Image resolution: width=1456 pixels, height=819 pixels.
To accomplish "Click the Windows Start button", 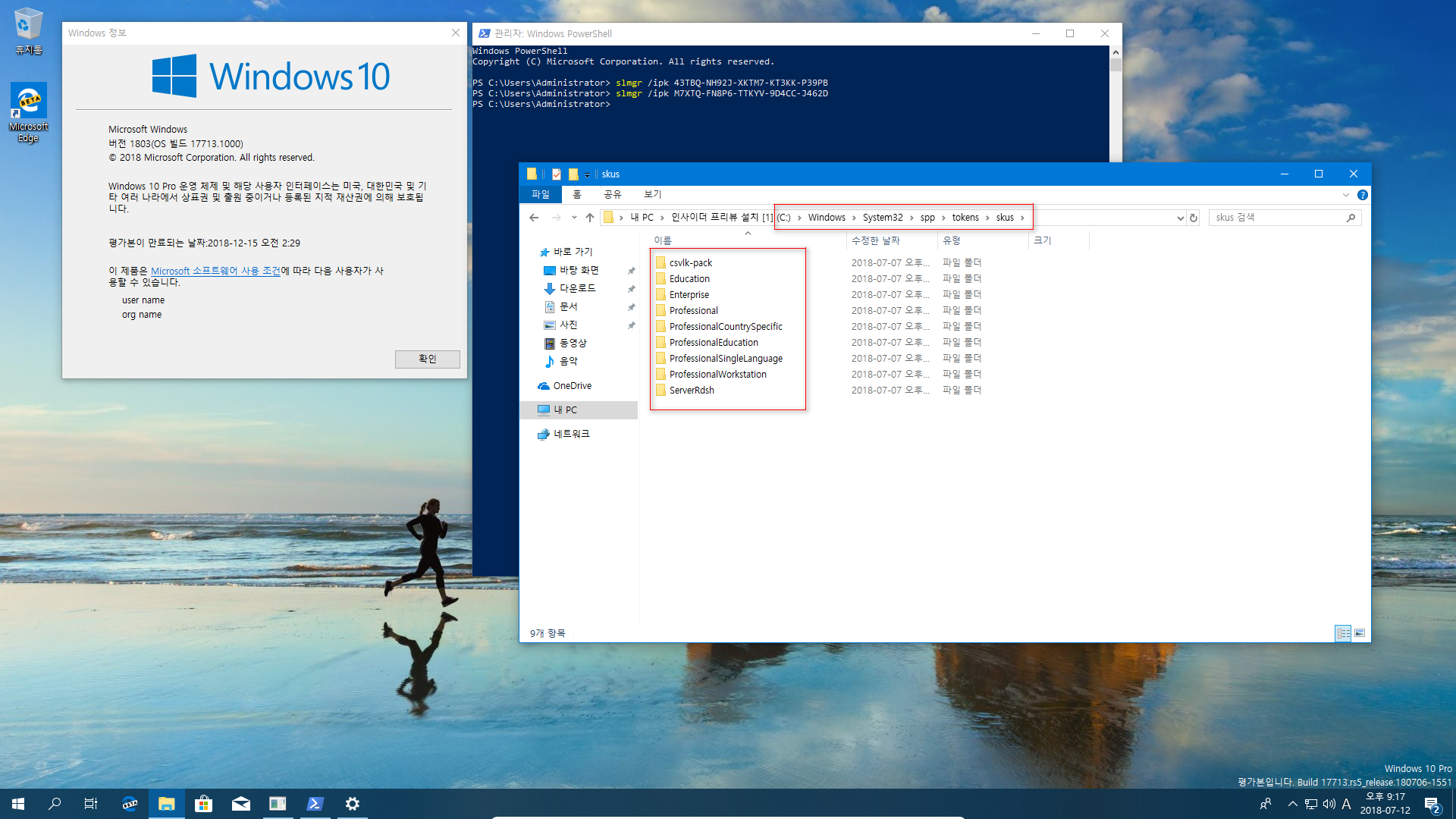I will [18, 804].
